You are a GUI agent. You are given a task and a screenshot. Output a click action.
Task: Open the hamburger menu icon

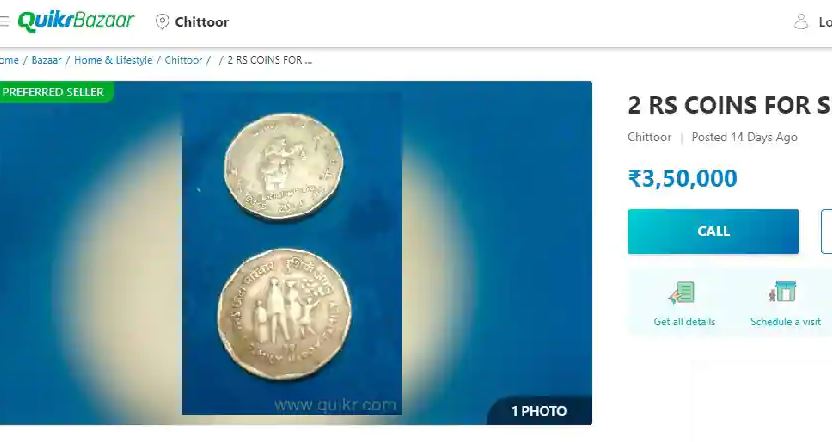click(4, 21)
